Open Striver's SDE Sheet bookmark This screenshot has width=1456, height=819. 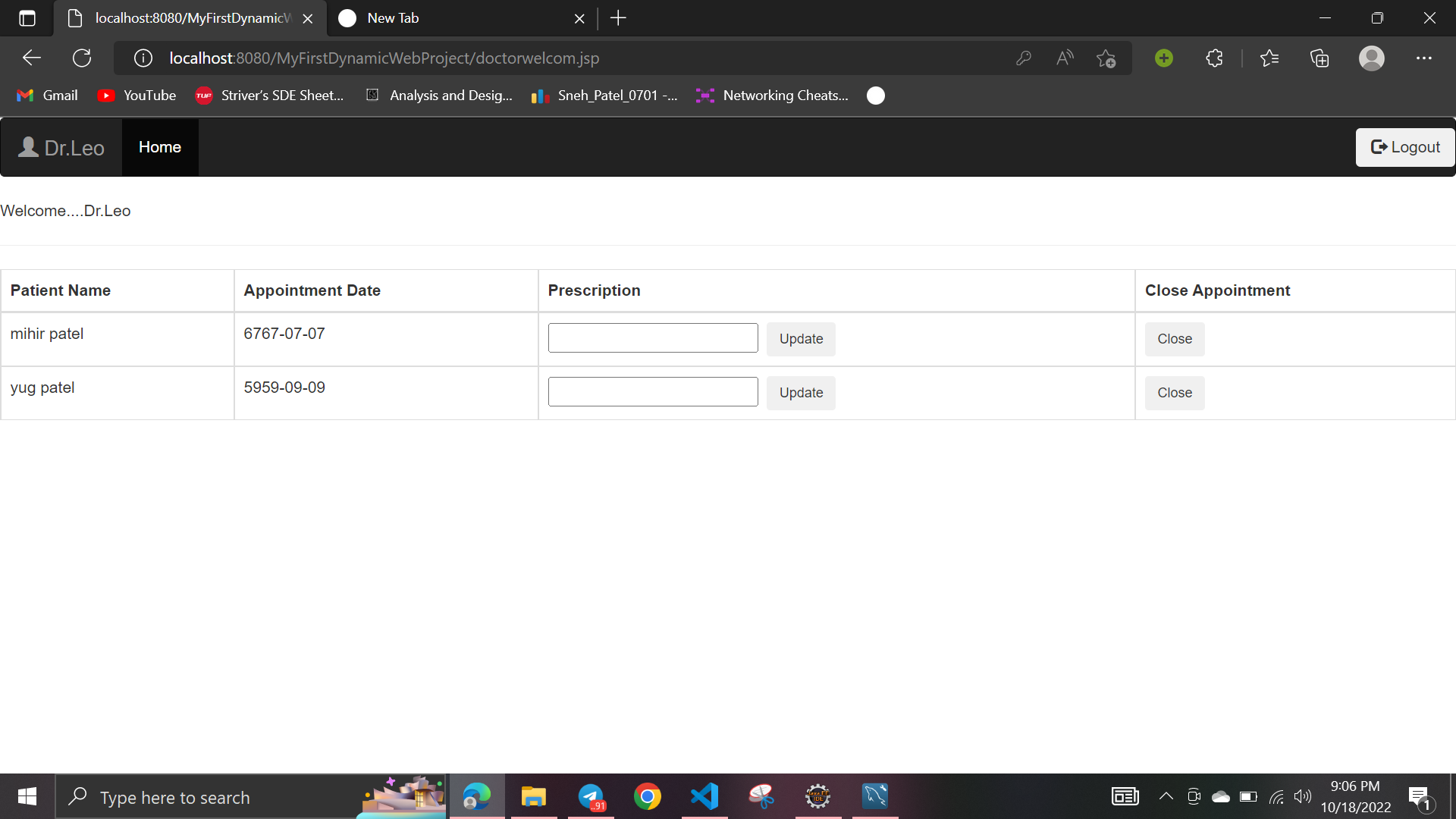(269, 95)
